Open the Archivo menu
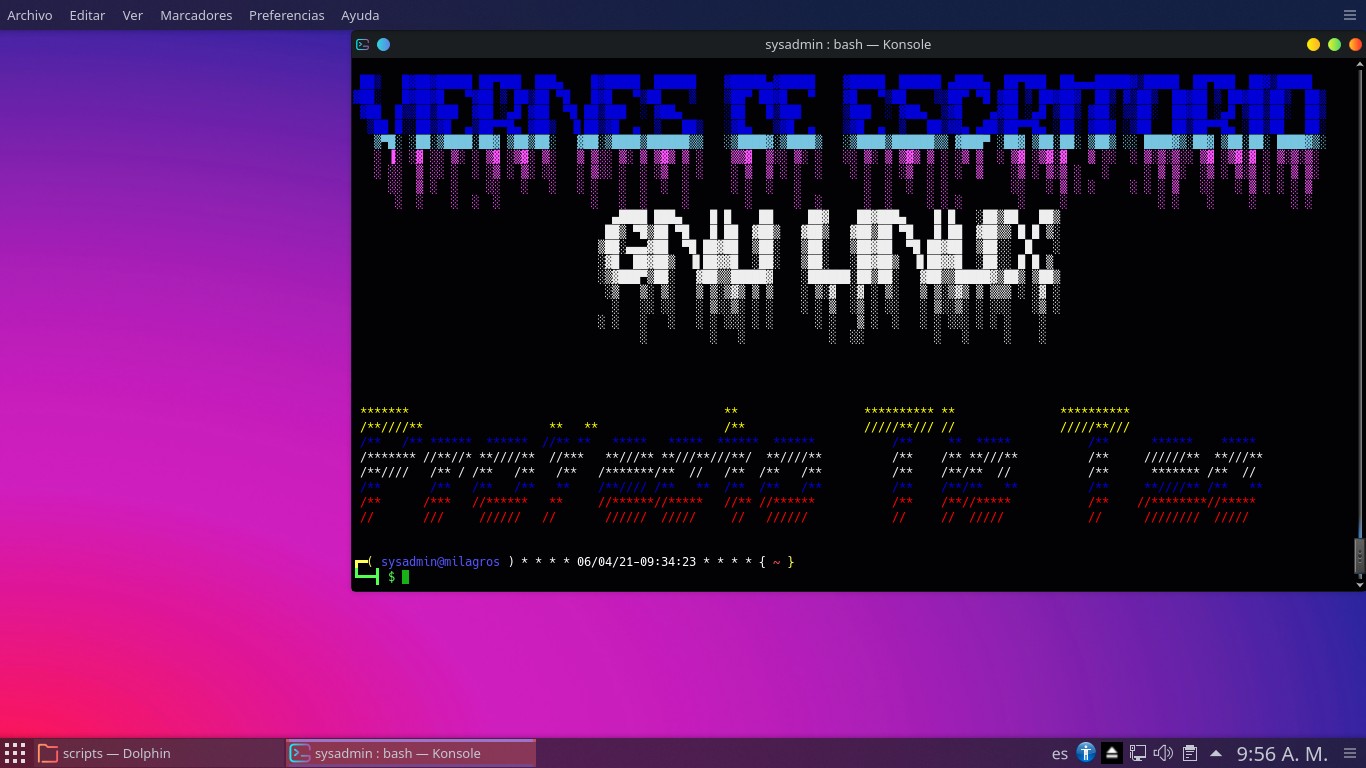The image size is (1366, 768). pos(30,15)
